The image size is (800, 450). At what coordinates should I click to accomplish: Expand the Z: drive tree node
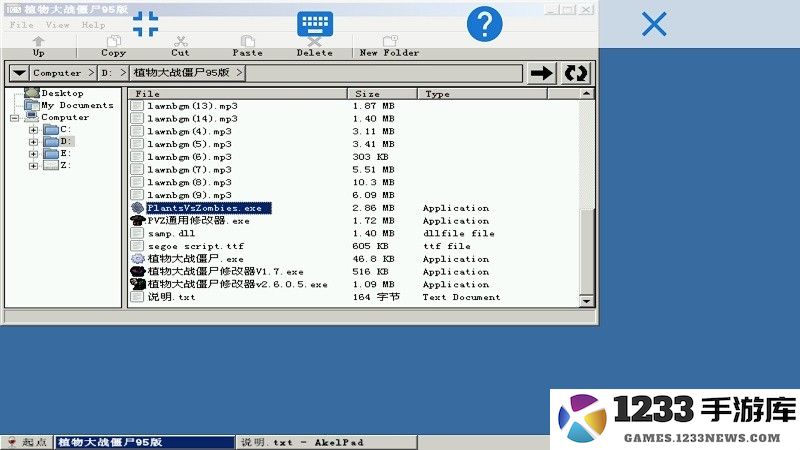33,166
